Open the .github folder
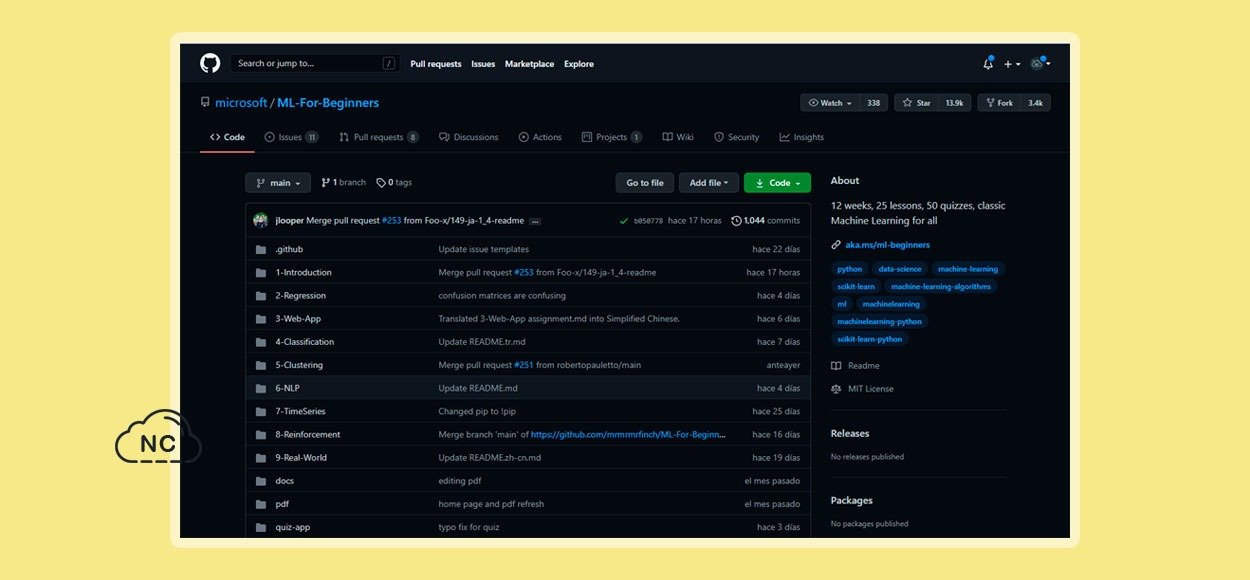 [289, 249]
